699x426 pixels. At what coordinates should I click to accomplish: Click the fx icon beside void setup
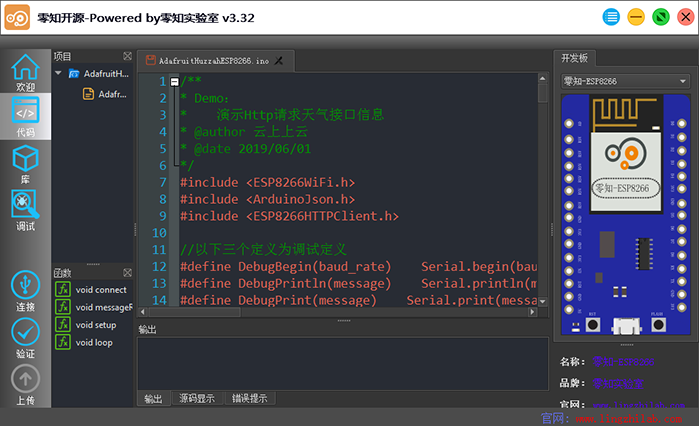coord(63,324)
